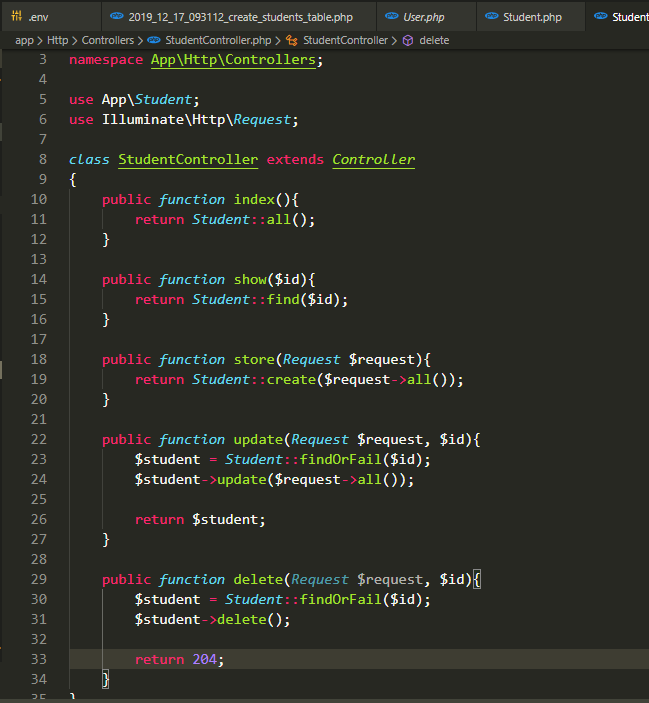The height and width of the screenshot is (703, 649).
Task: Click line number 8 in the gutter
Action: (43, 160)
